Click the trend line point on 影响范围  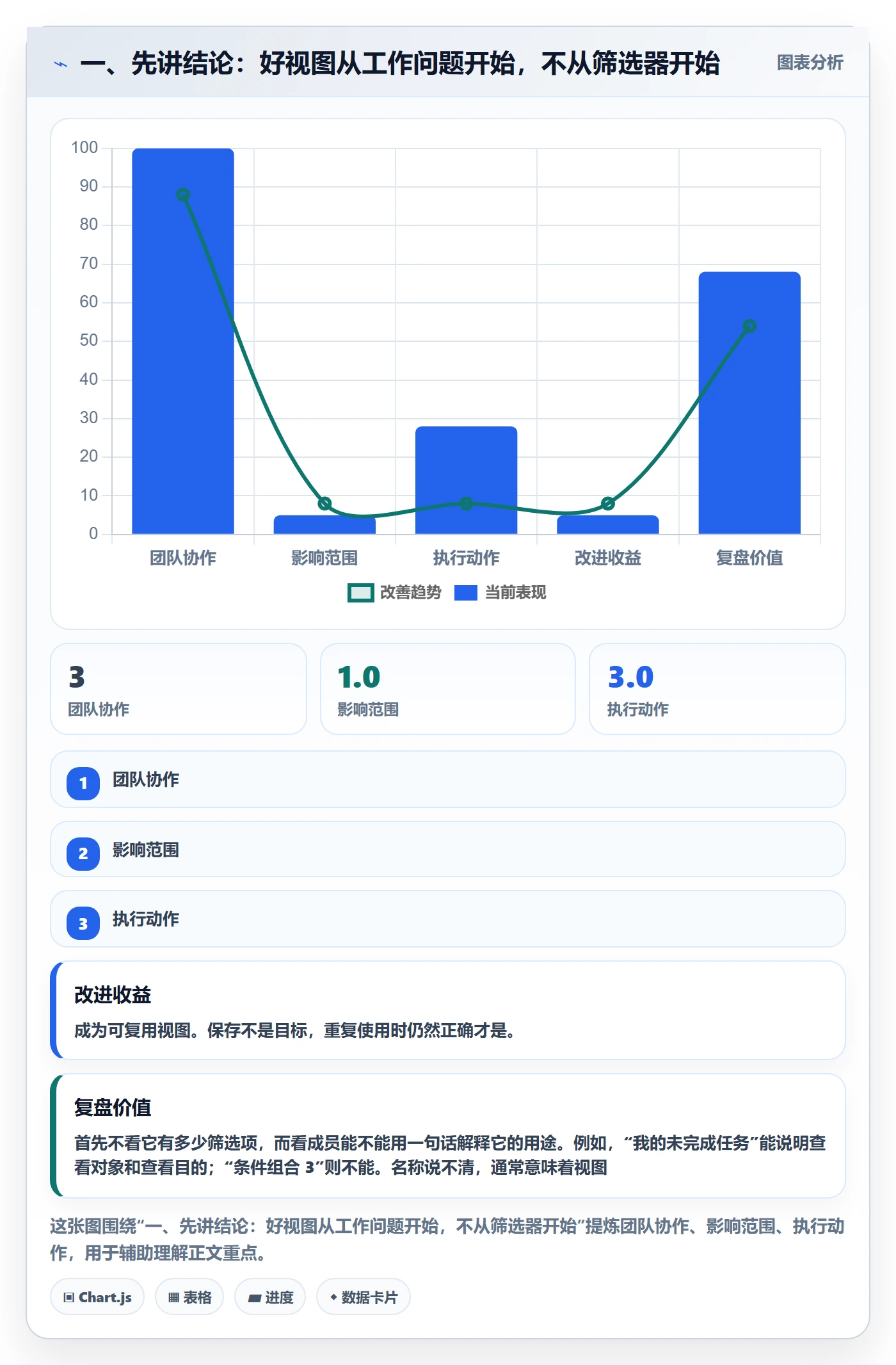tap(324, 503)
